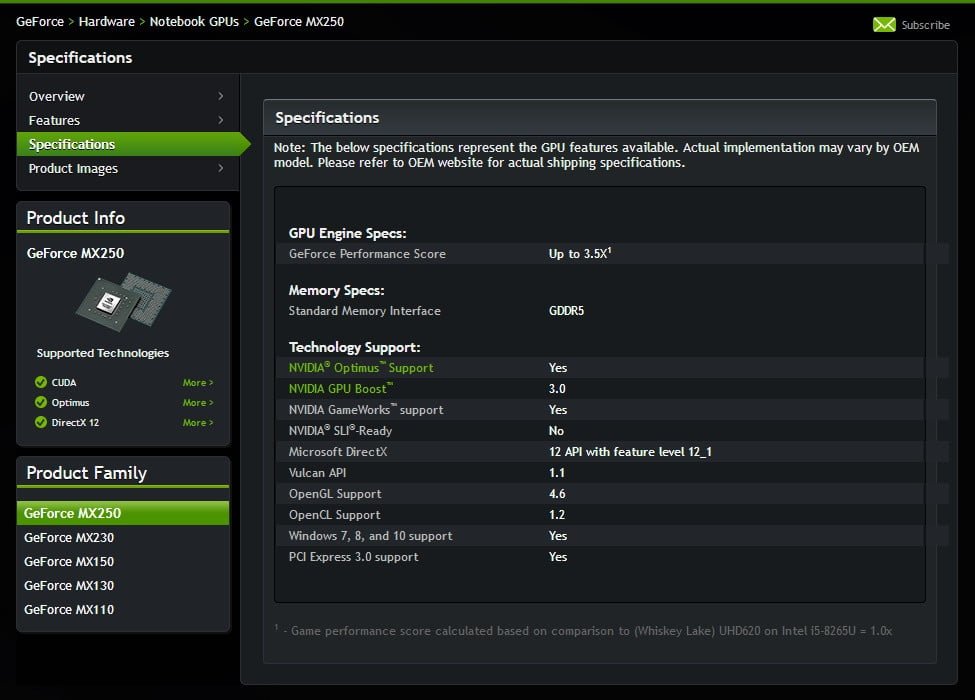This screenshot has height=700, width=975.
Task: Expand the Overview menu arrow
Action: [221, 96]
